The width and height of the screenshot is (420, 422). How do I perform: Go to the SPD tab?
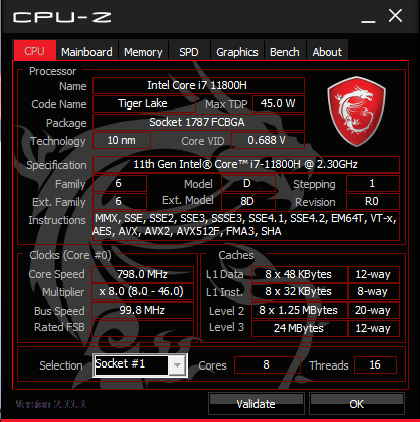point(189,52)
